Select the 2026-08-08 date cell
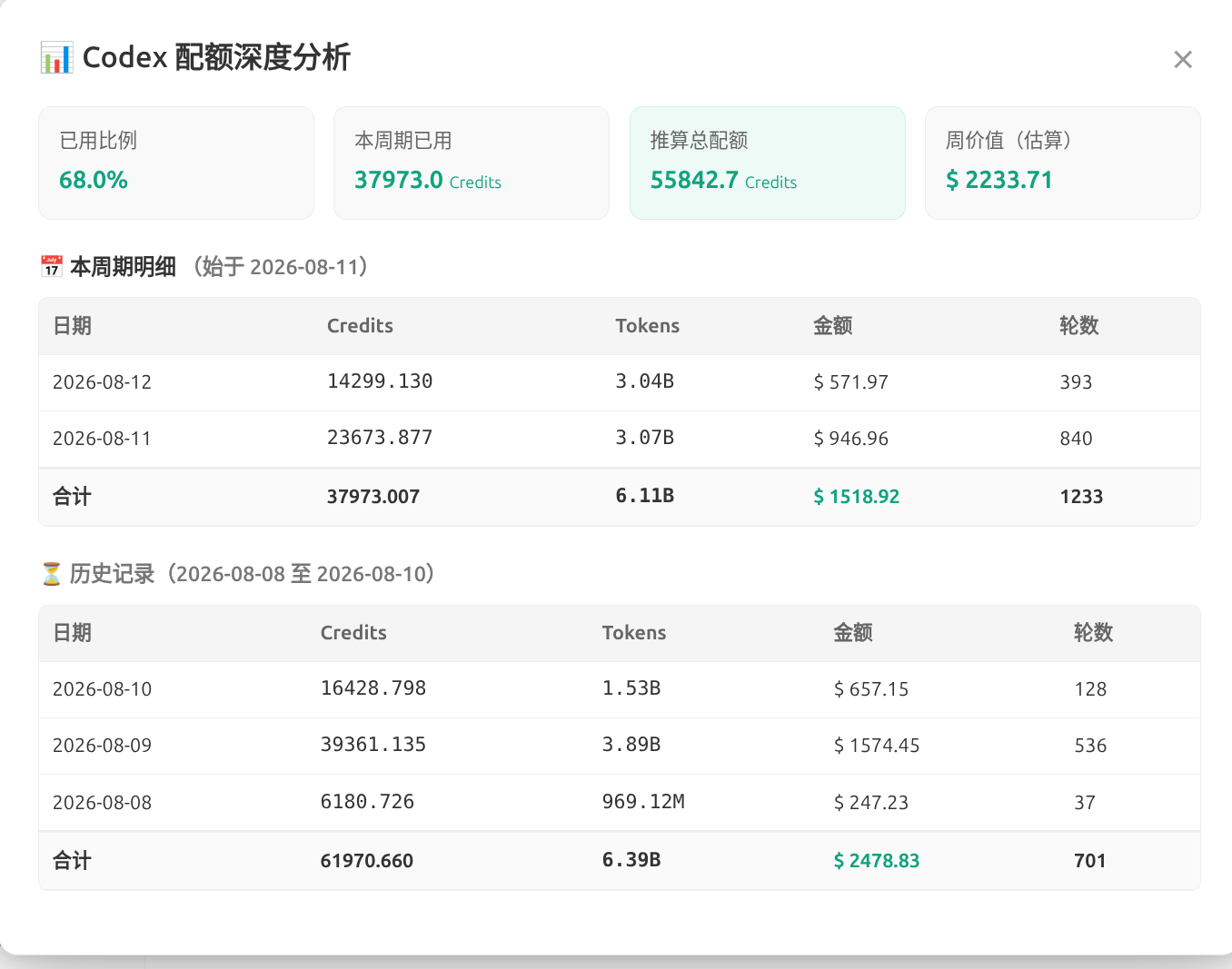Image resolution: width=1232 pixels, height=969 pixels. tap(102, 803)
